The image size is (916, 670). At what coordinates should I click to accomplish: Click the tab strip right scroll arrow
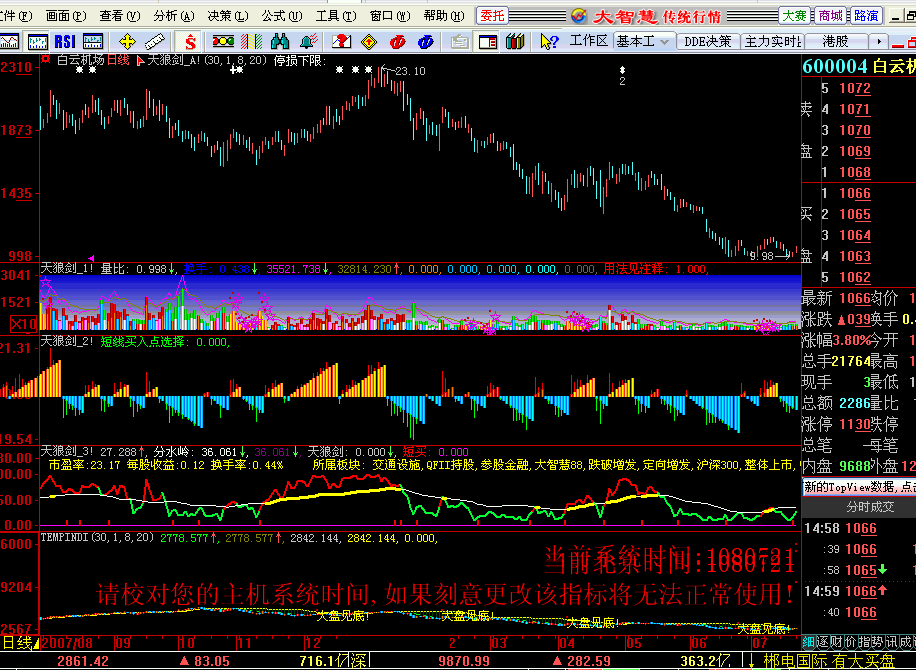click(879, 41)
